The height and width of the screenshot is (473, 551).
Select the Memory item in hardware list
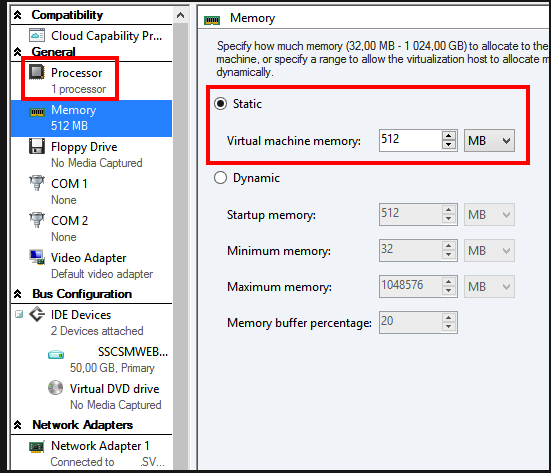click(91, 118)
